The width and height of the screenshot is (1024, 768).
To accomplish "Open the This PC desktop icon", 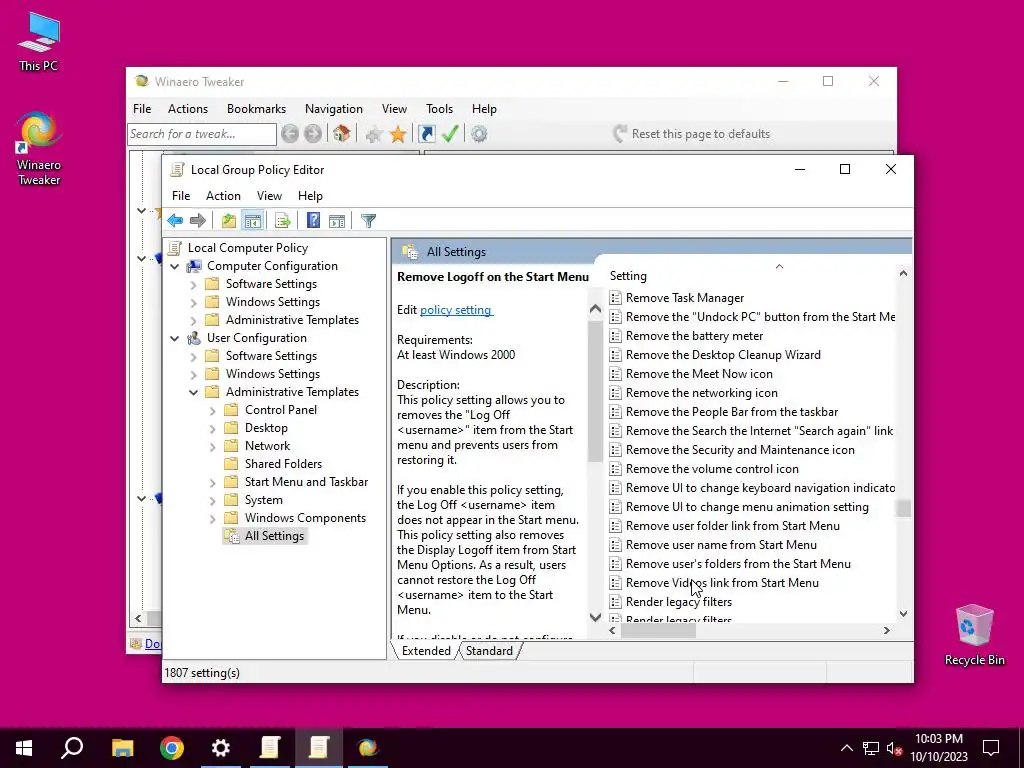I will coord(38,41).
